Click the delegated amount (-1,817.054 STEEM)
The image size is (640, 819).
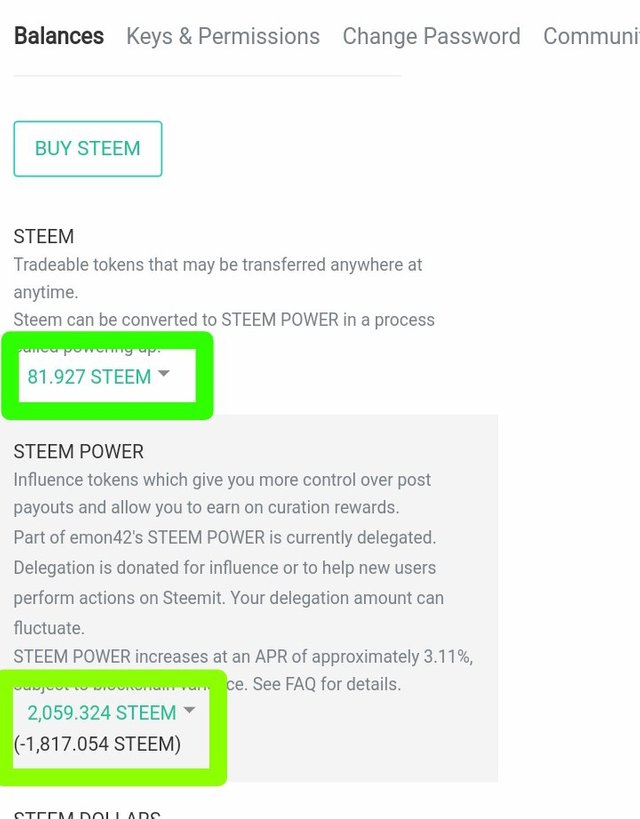click(x=97, y=744)
